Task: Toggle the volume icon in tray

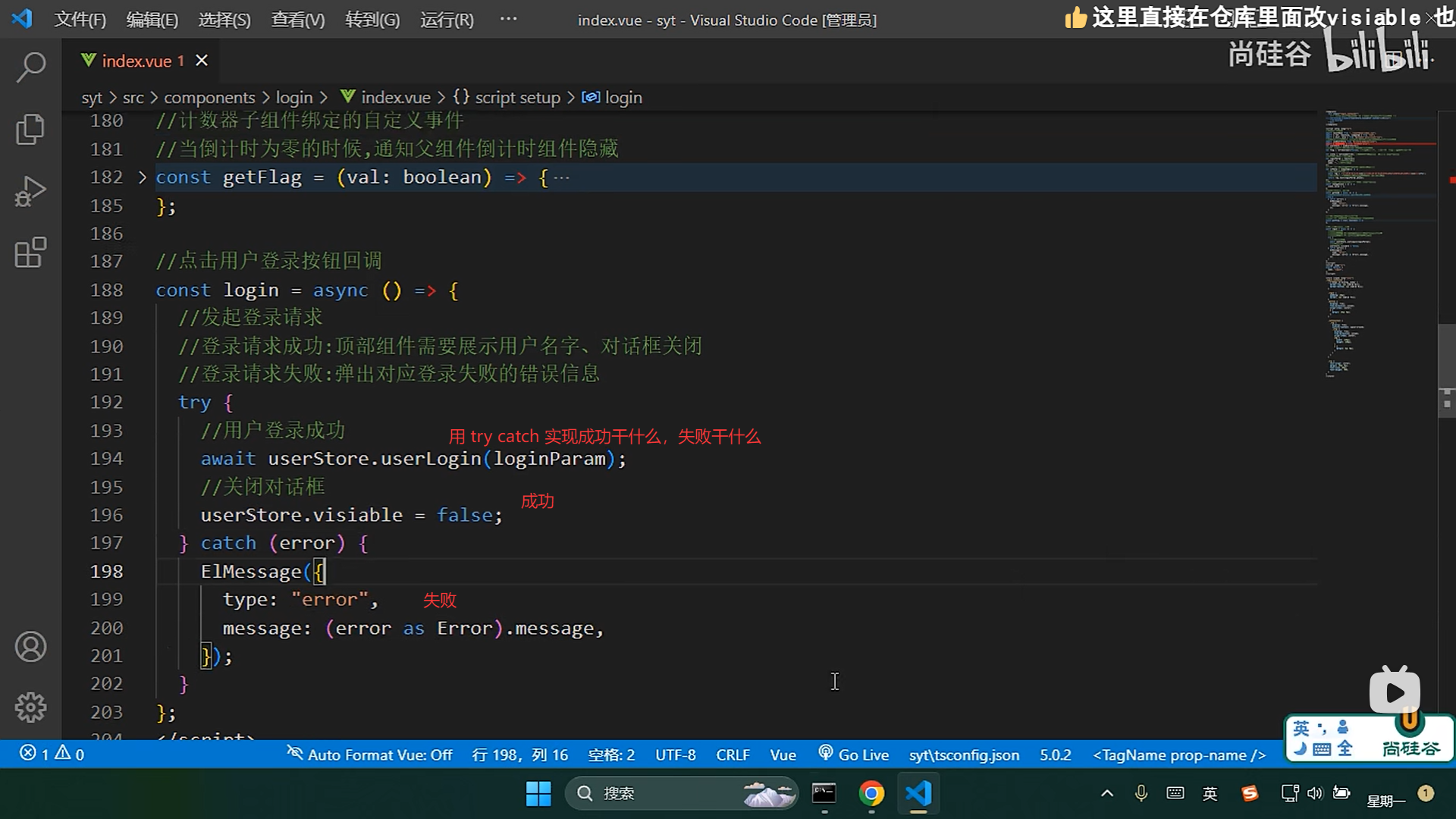Action: tap(1315, 793)
